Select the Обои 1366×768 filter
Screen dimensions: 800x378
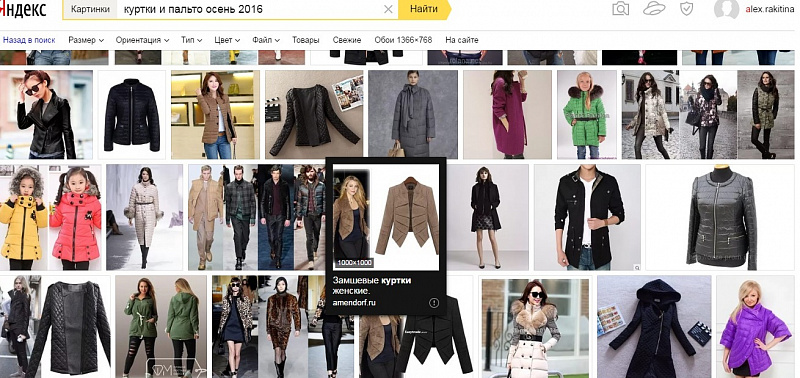403,40
